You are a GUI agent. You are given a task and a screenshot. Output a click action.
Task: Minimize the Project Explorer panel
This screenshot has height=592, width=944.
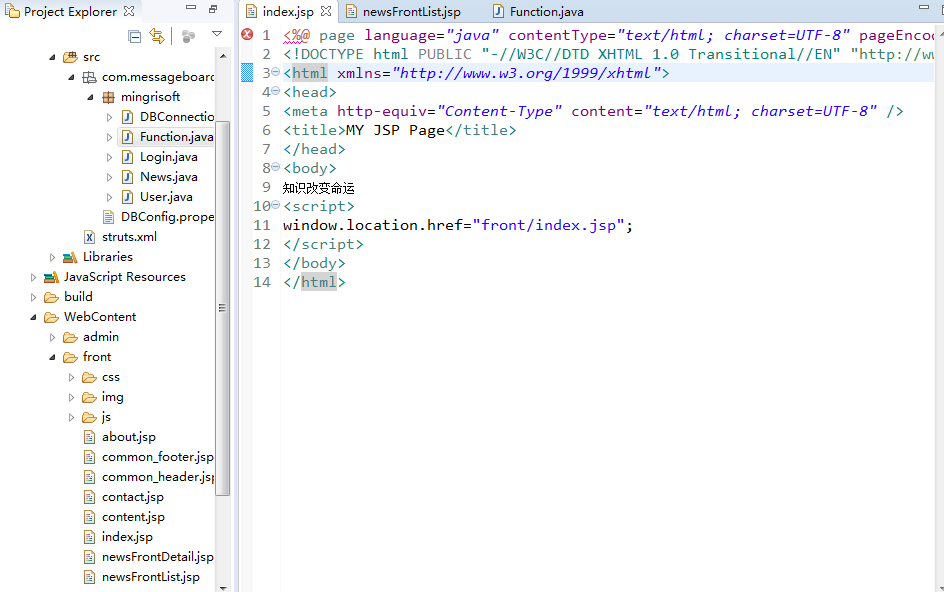[x=191, y=8]
